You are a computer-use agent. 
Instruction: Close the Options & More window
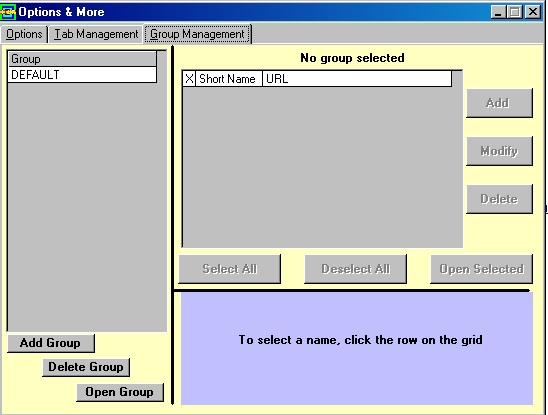(x=533, y=12)
